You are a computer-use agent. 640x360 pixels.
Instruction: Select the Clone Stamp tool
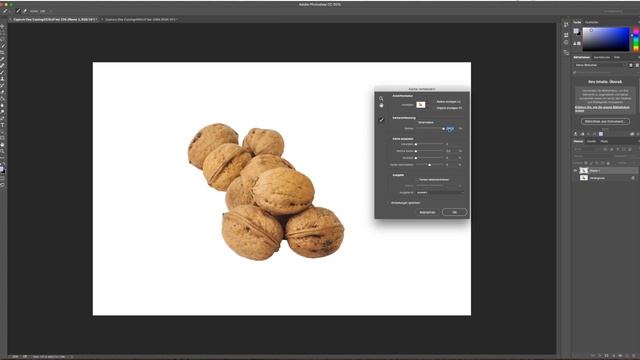pyautogui.click(x=2, y=79)
